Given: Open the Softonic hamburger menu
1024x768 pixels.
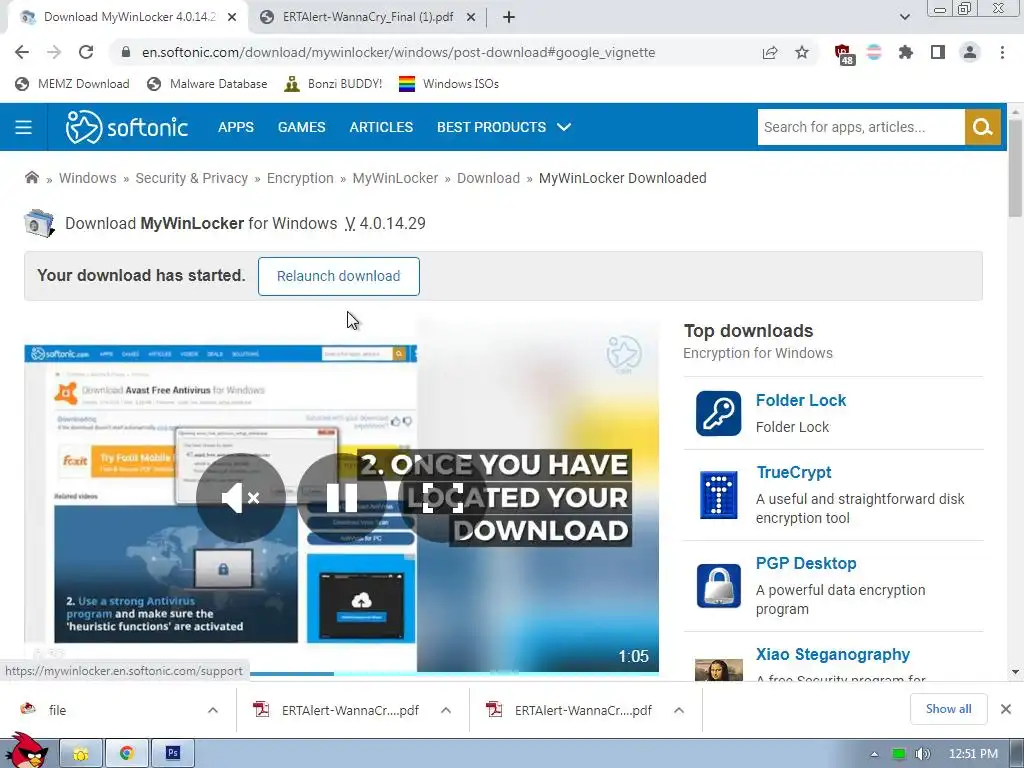Looking at the screenshot, I should pyautogui.click(x=24, y=127).
